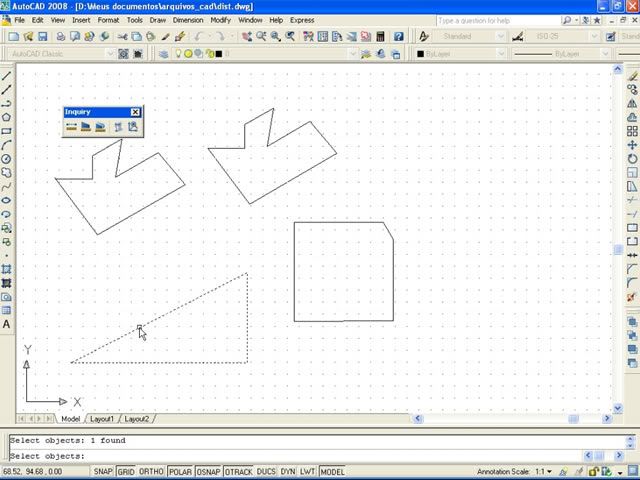This screenshot has width=640, height=480.
Task: Click the vertical scrollbar down arrow of drawing area
Action: pyautogui.click(x=618, y=408)
